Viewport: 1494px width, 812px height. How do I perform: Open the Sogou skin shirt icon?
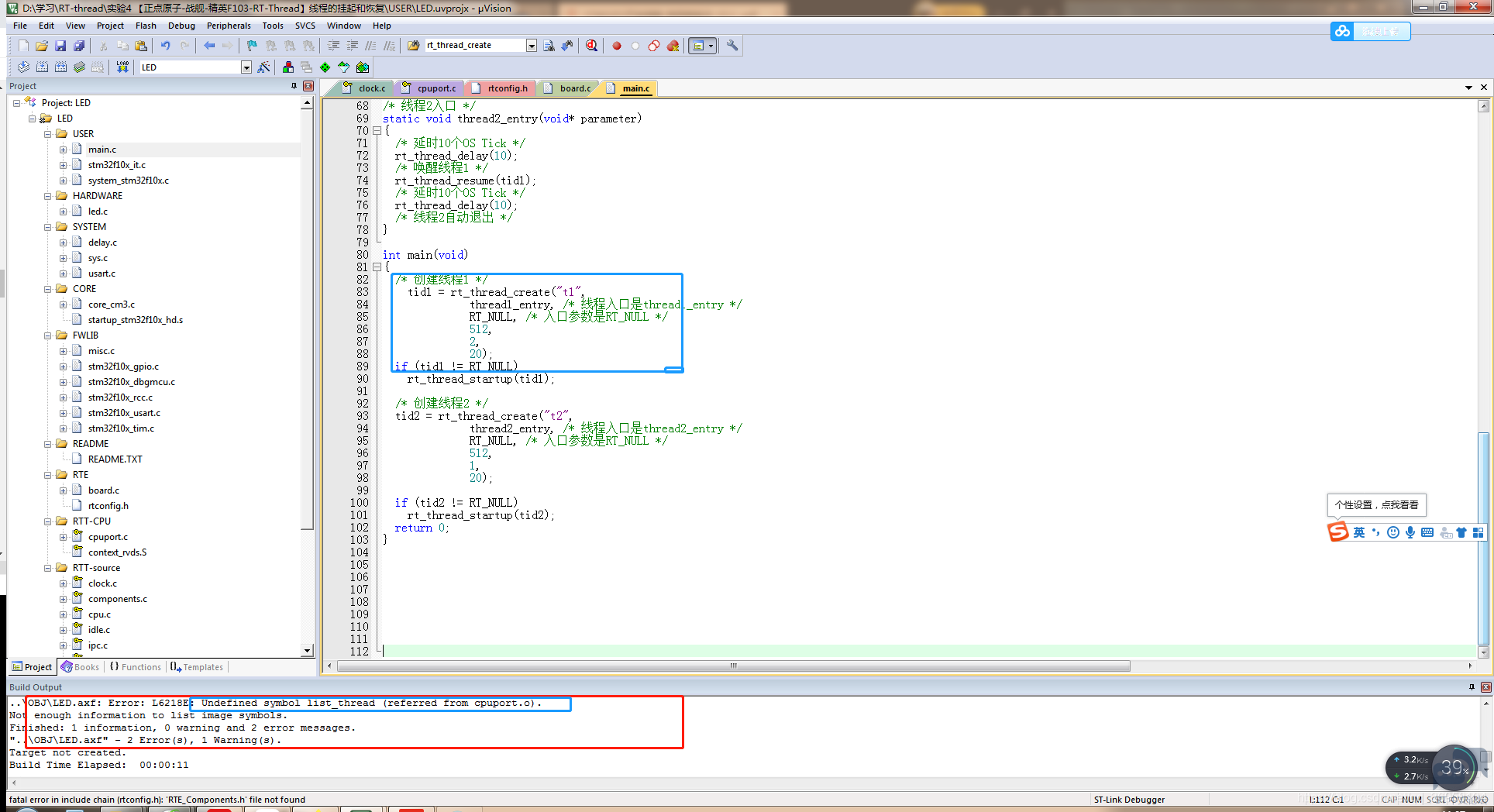(x=1461, y=532)
